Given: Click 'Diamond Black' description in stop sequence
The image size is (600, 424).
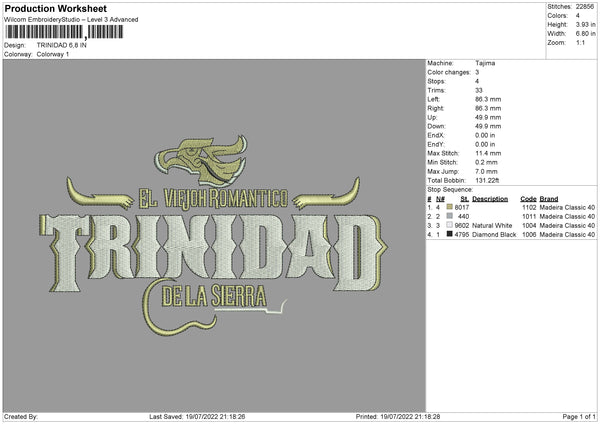Looking at the screenshot, I should [x=494, y=235].
